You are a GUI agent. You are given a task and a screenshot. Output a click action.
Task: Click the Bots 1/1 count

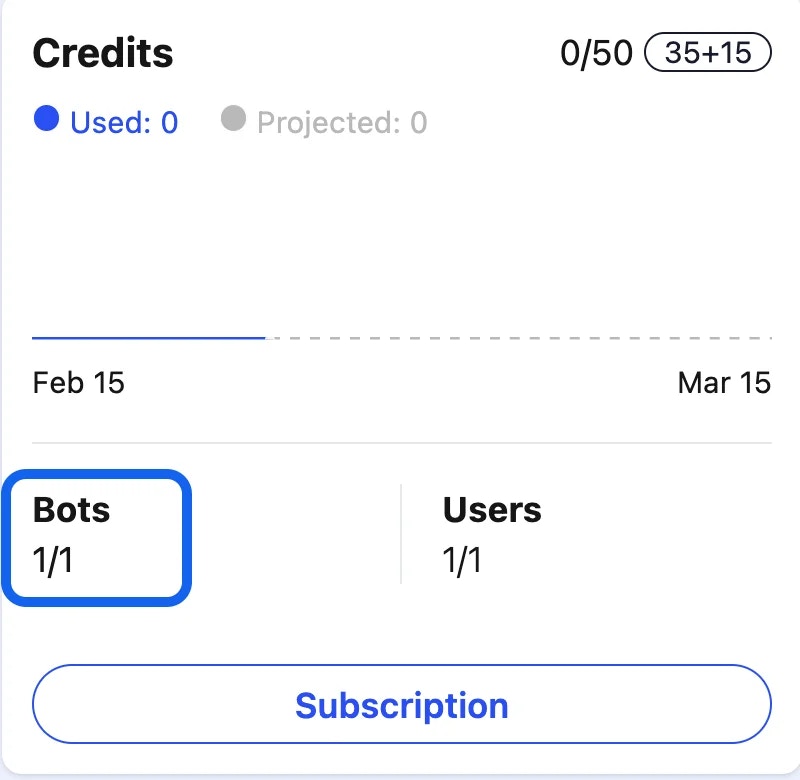52,560
